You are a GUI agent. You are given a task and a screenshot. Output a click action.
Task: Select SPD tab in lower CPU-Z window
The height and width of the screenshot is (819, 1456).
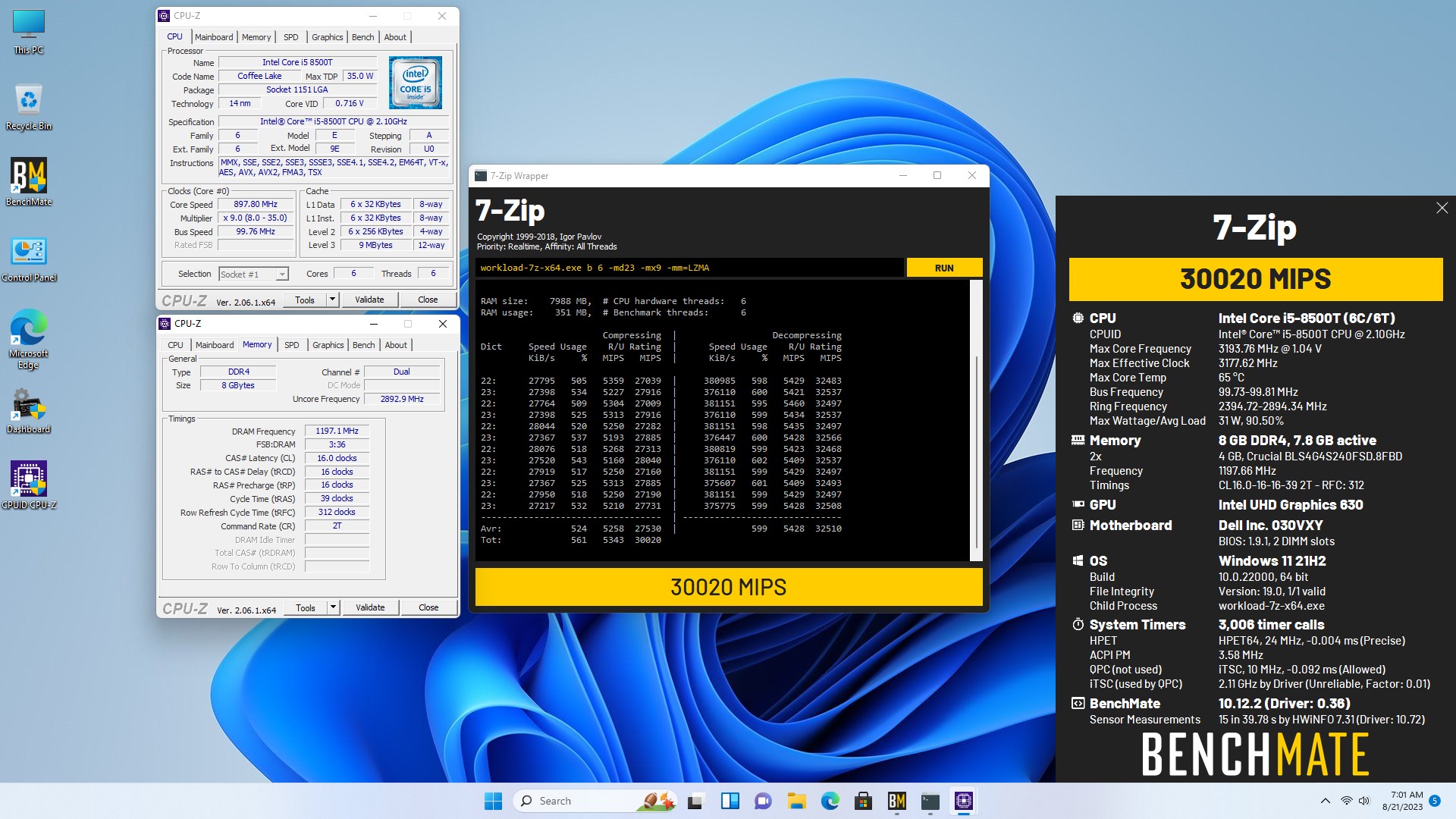292,345
